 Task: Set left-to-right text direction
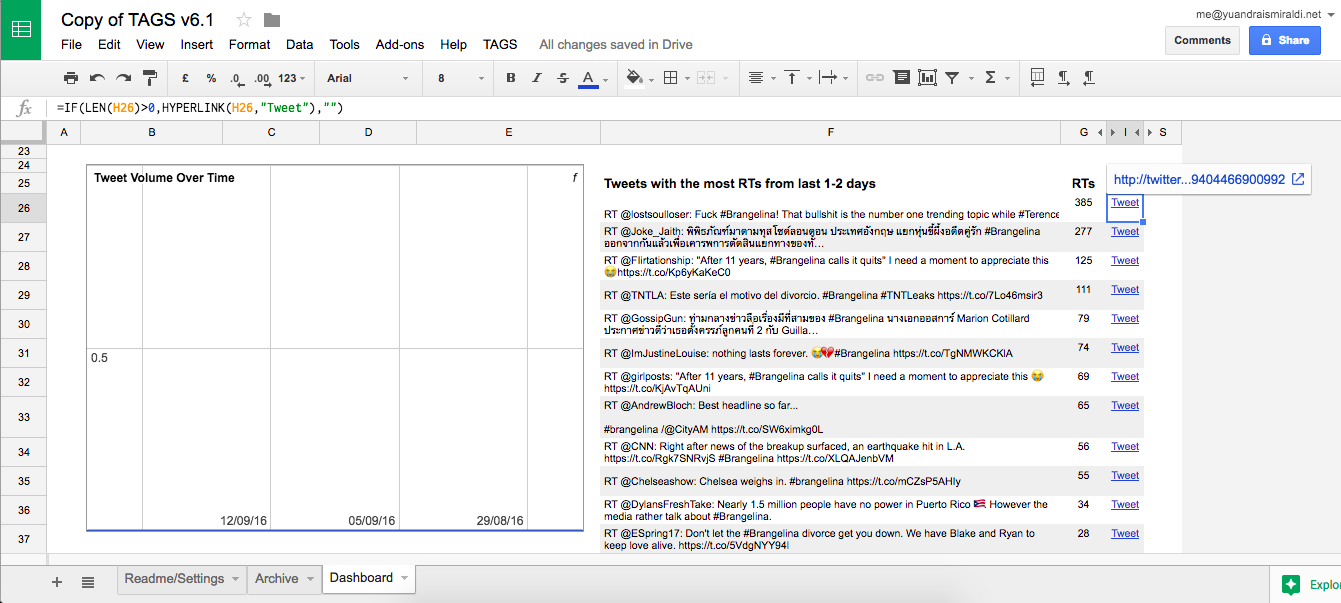tap(1063, 77)
